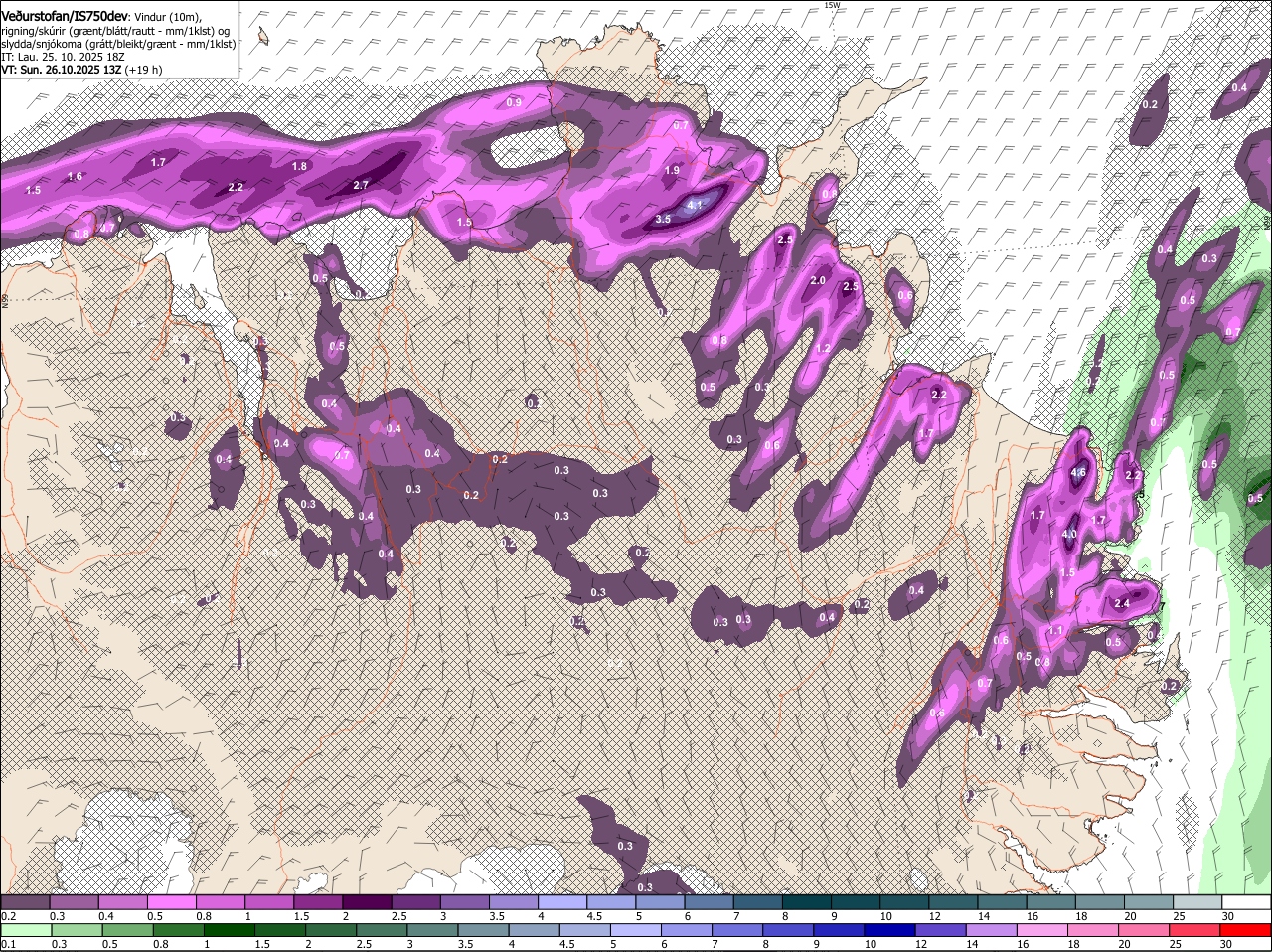
Task: Click snow scale swatch between 0.5 and 0.8
Action: [x=173, y=901]
